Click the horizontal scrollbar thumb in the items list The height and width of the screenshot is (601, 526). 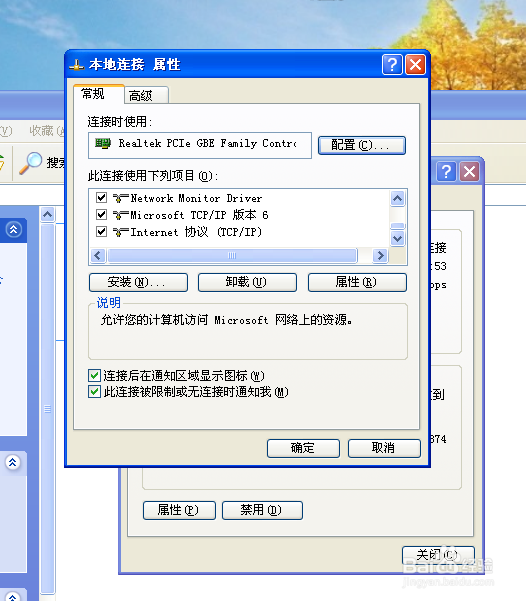232,256
